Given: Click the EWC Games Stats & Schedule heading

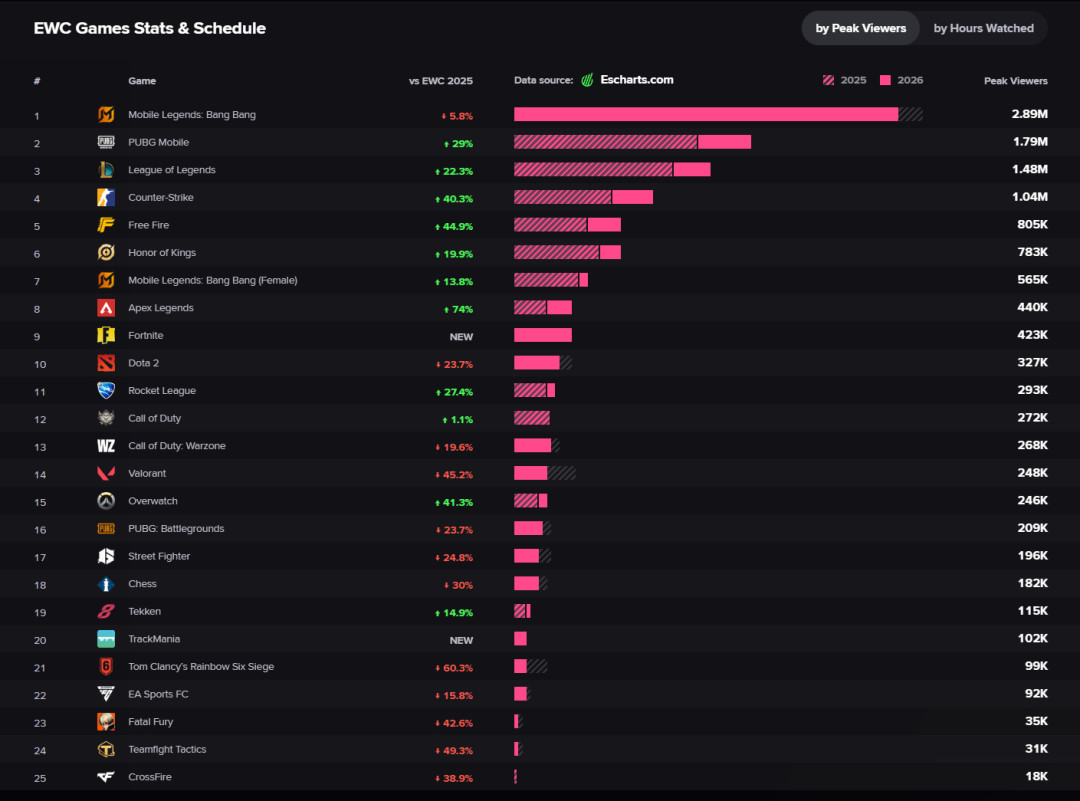Looking at the screenshot, I should point(149,28).
